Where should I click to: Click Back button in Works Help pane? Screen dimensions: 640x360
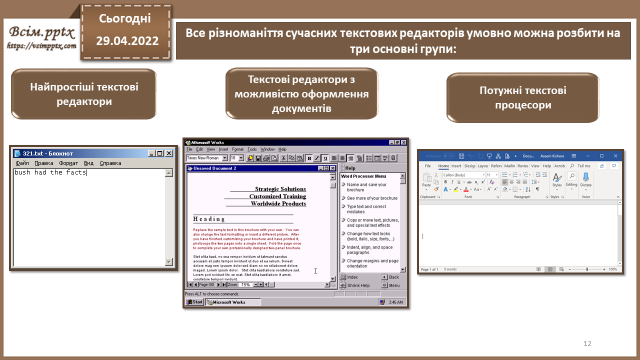click(391, 277)
